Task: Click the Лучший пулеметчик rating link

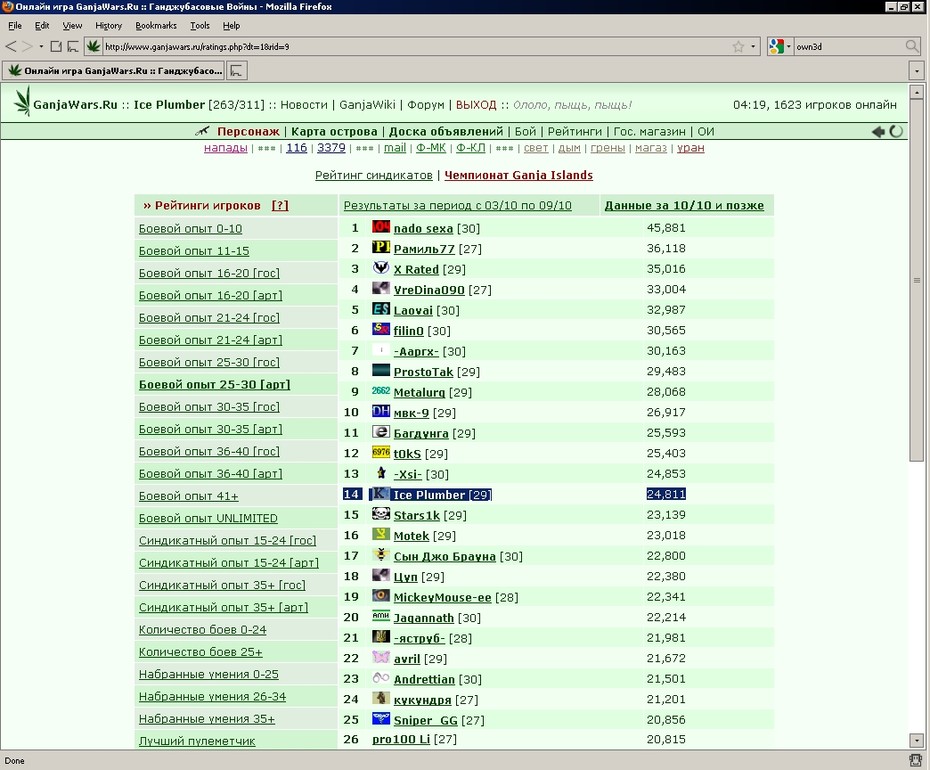Action: pyautogui.click(x=197, y=741)
